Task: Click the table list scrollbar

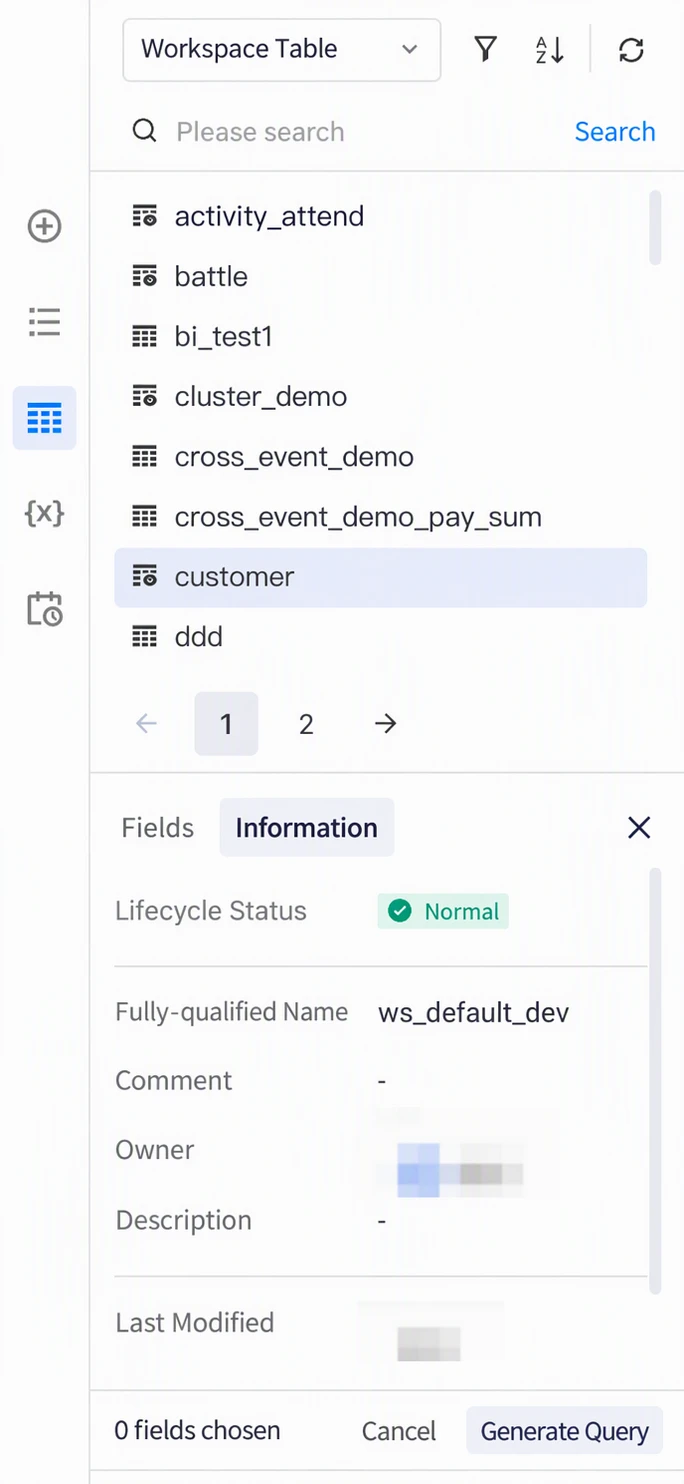Action: pos(655,228)
